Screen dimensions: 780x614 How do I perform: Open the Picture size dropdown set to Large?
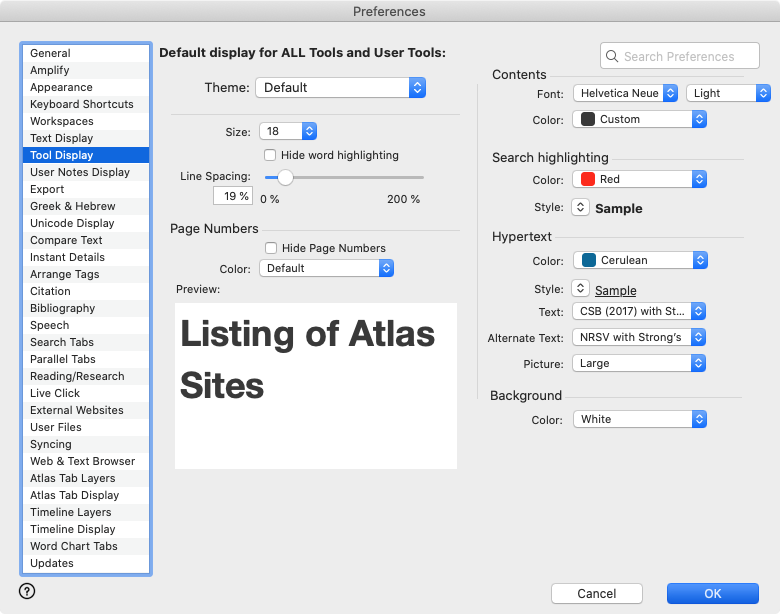click(640, 363)
